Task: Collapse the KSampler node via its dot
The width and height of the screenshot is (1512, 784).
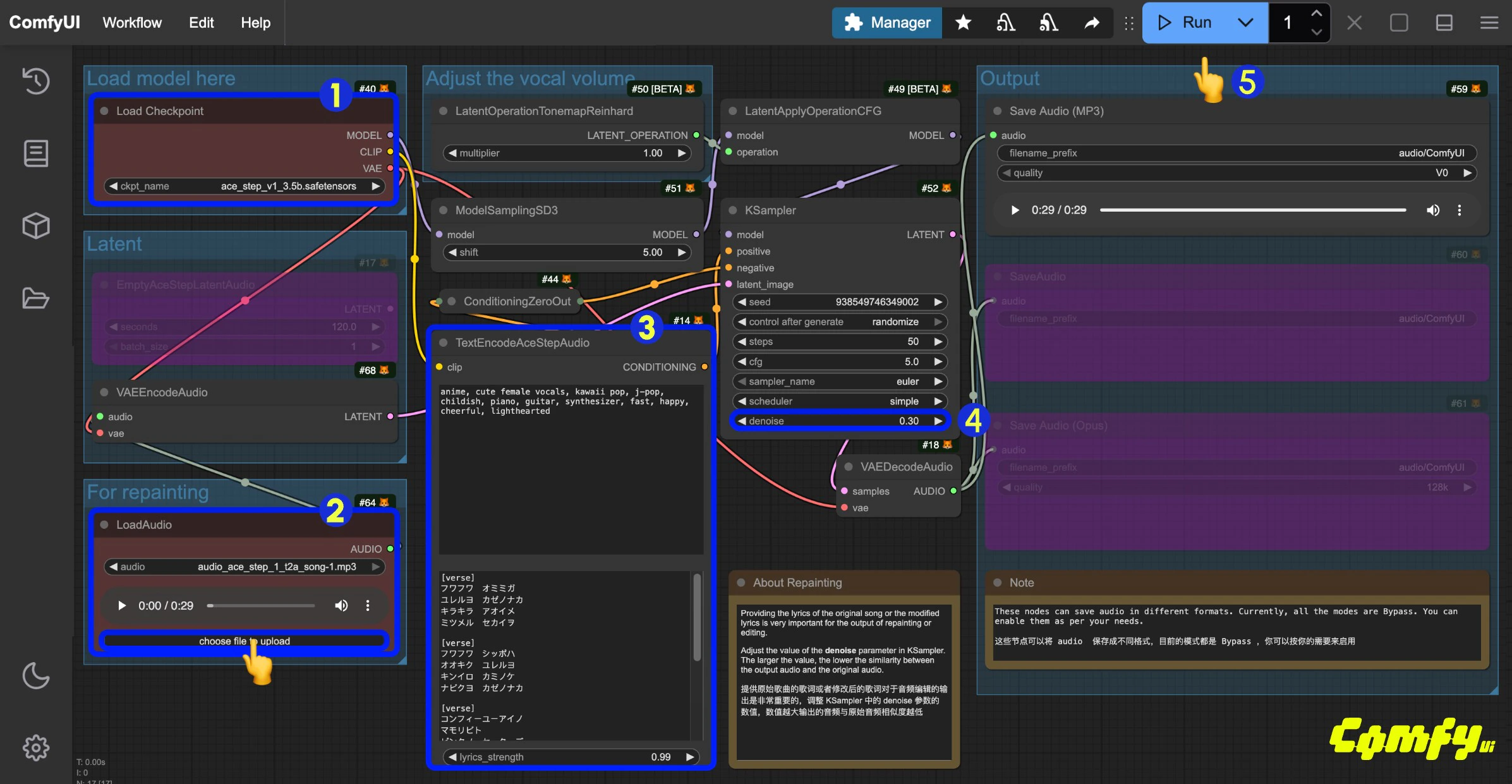Action: [733, 210]
